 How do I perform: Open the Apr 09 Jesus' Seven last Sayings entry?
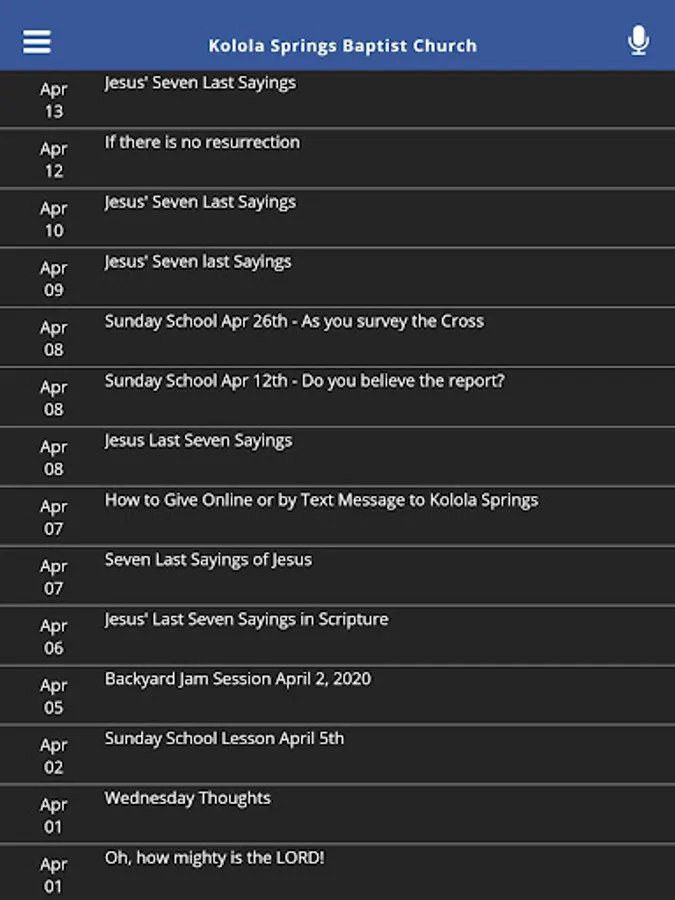click(198, 262)
